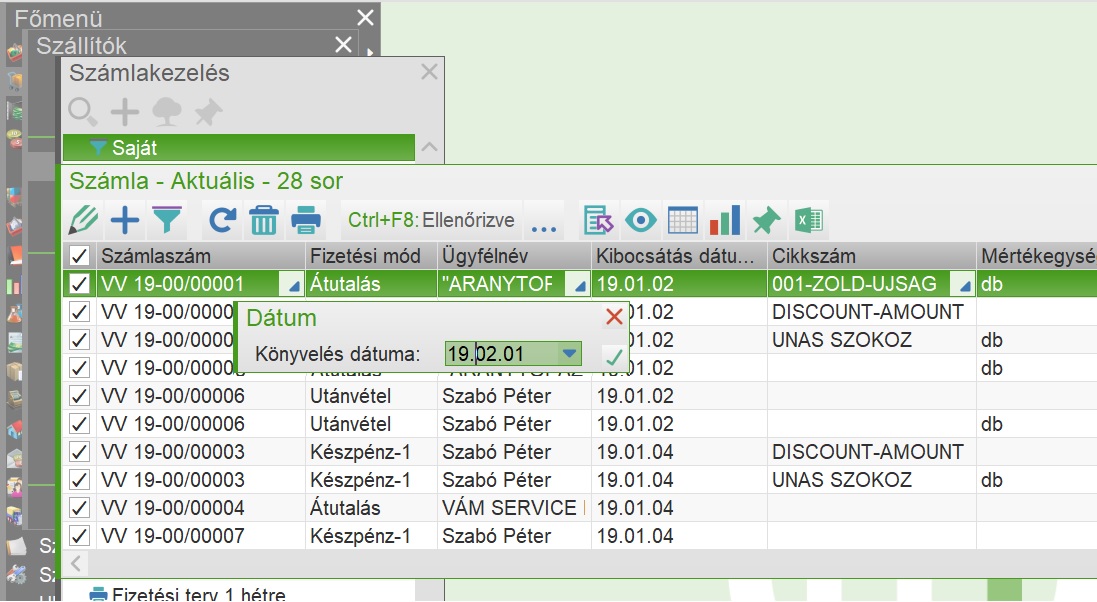Select the Saját filter item
Image resolution: width=1097 pixels, height=602 pixels.
click(239, 148)
